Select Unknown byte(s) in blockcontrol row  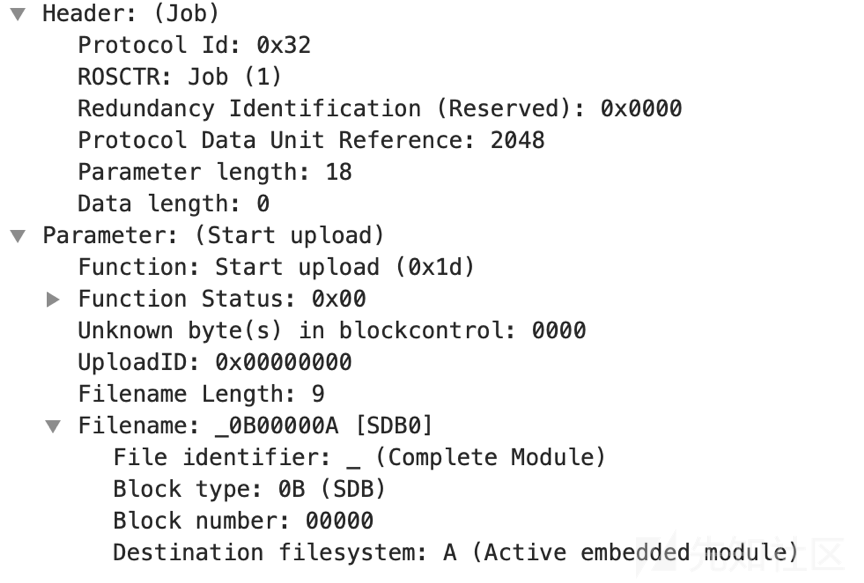click(x=332, y=331)
